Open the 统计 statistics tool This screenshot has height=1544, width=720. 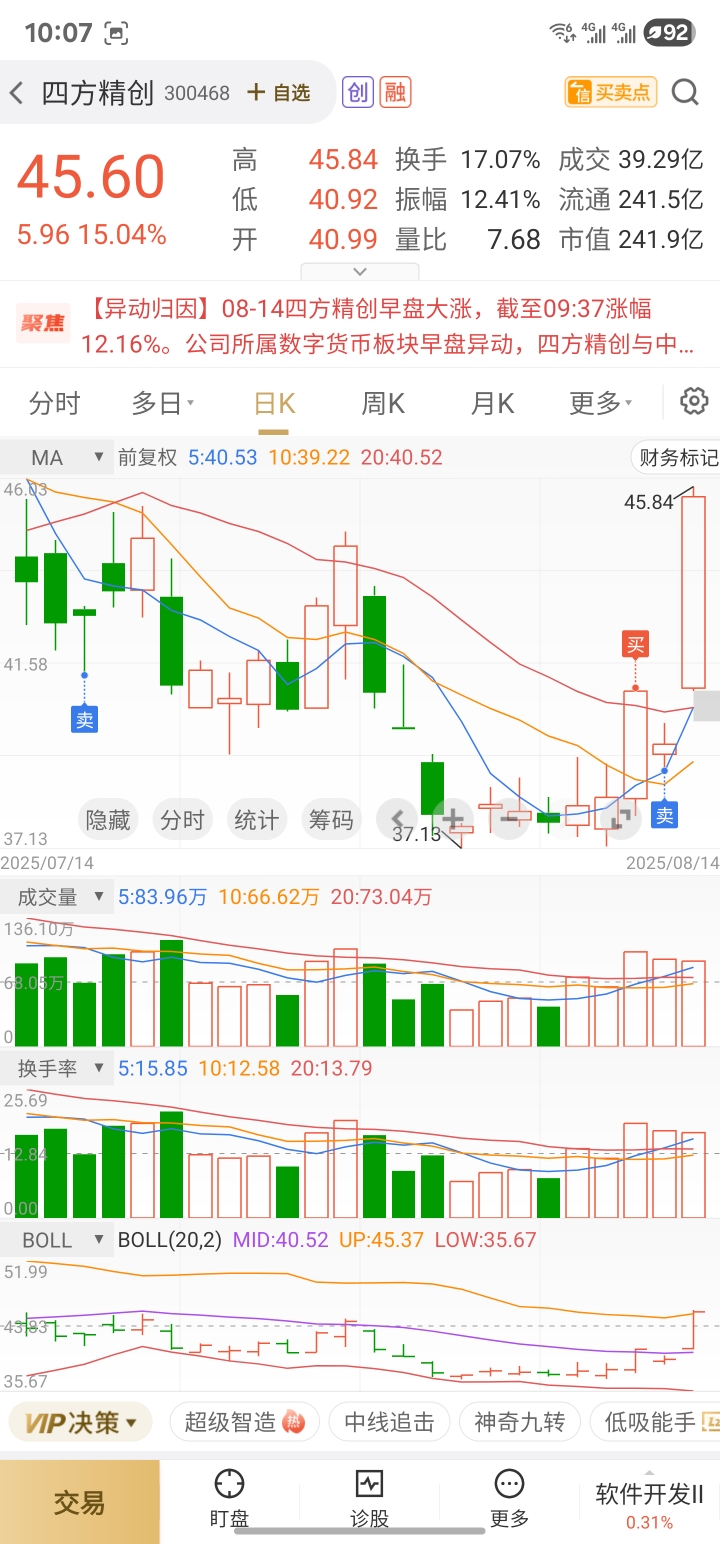tap(256, 820)
